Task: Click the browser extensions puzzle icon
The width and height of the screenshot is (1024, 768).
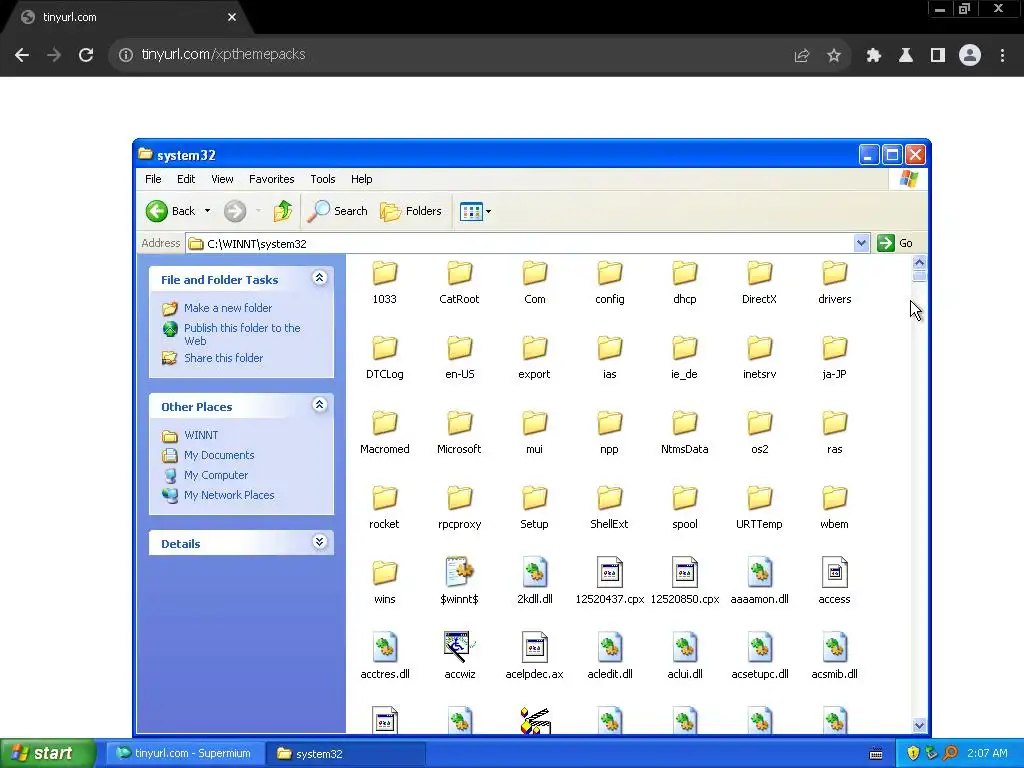Action: tap(874, 55)
